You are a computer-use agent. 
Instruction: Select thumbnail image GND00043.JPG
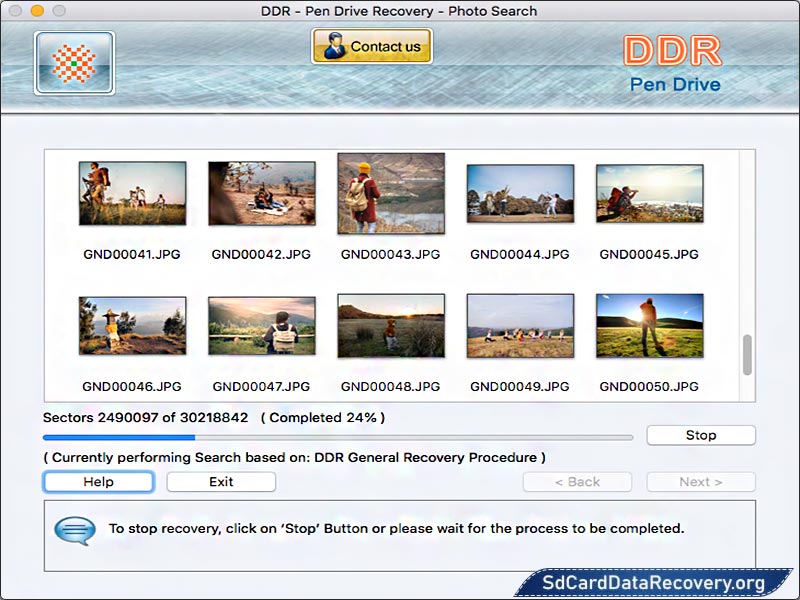(x=391, y=193)
